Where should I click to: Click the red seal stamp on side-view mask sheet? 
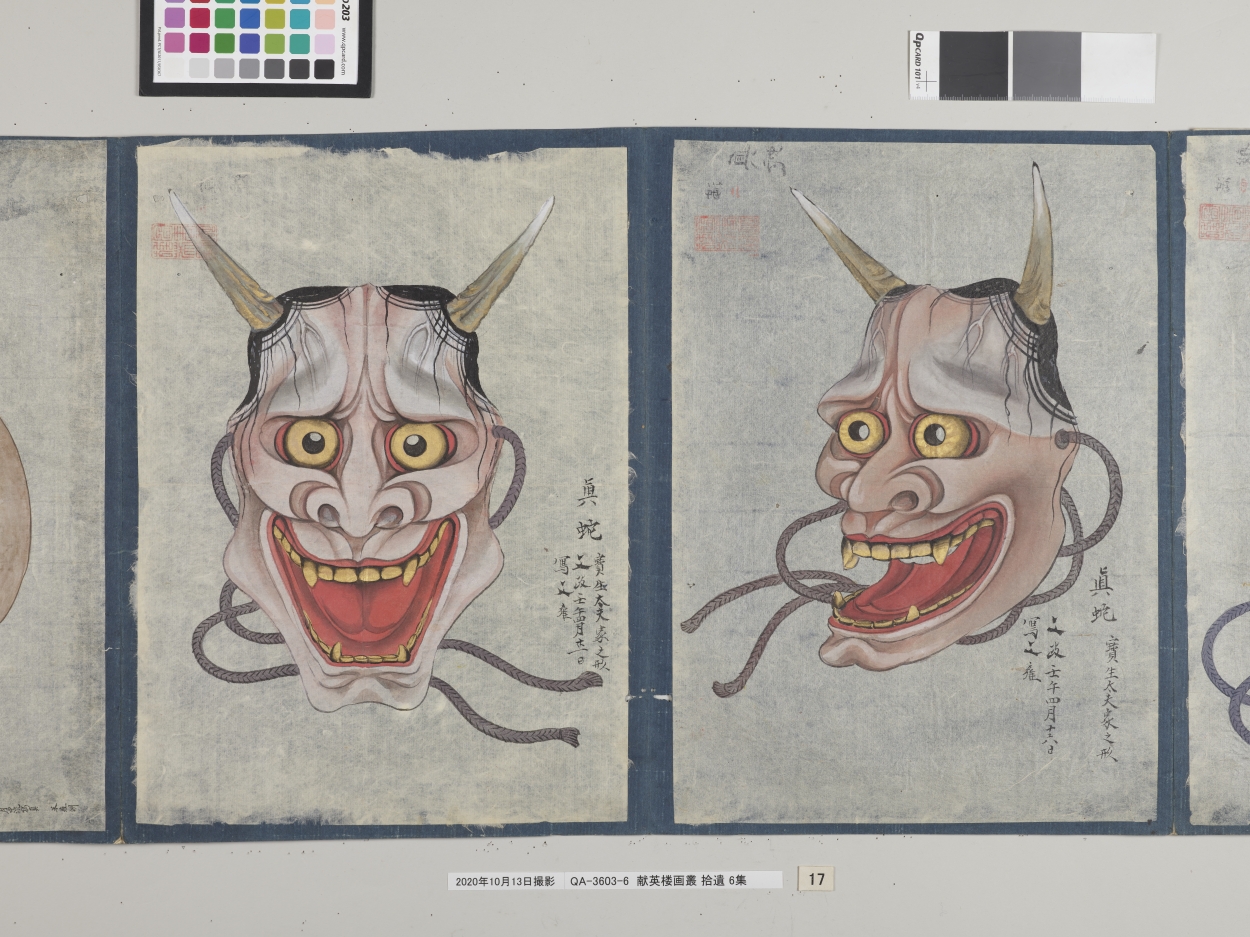point(725,233)
